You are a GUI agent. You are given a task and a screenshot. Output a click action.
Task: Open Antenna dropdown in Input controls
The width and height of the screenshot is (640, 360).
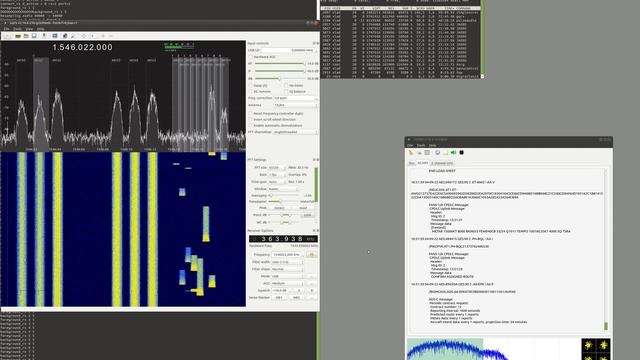point(296,105)
